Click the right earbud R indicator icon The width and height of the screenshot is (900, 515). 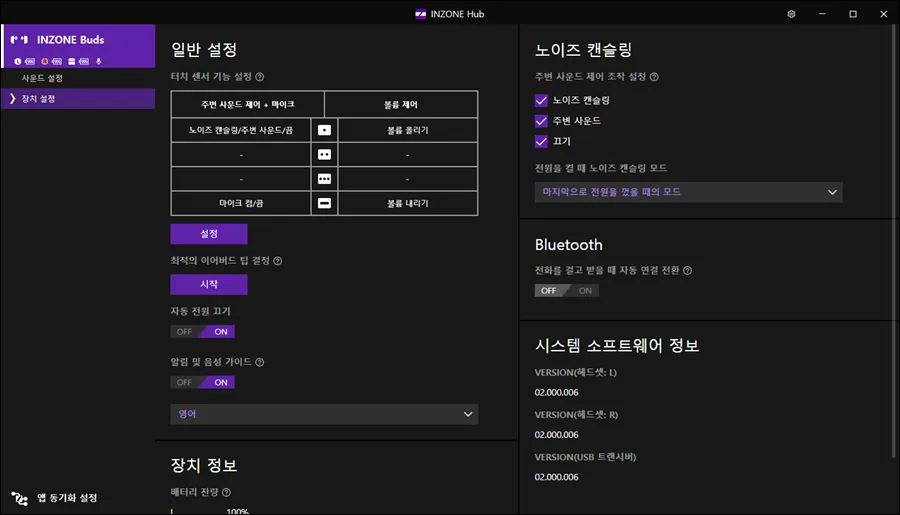pyautogui.click(x=45, y=61)
